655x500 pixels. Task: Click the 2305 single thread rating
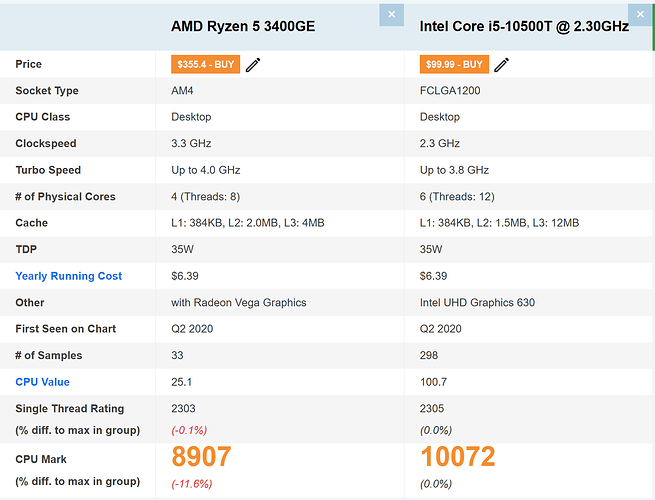[434, 409]
